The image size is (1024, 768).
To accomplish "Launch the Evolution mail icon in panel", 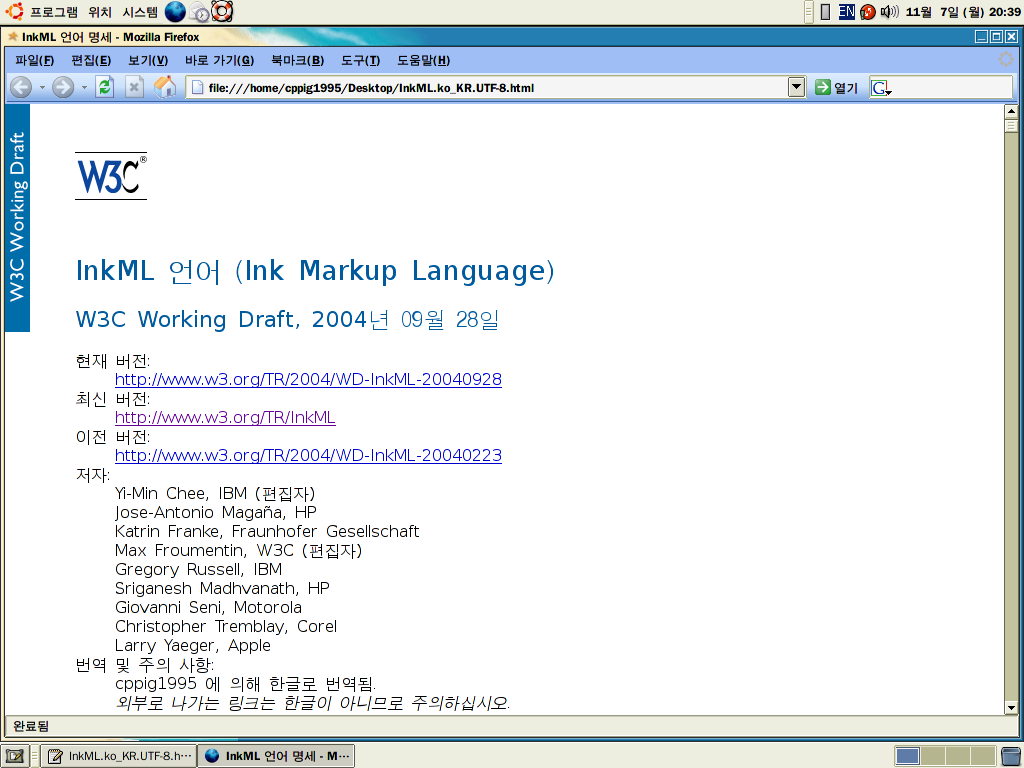I will [199, 12].
